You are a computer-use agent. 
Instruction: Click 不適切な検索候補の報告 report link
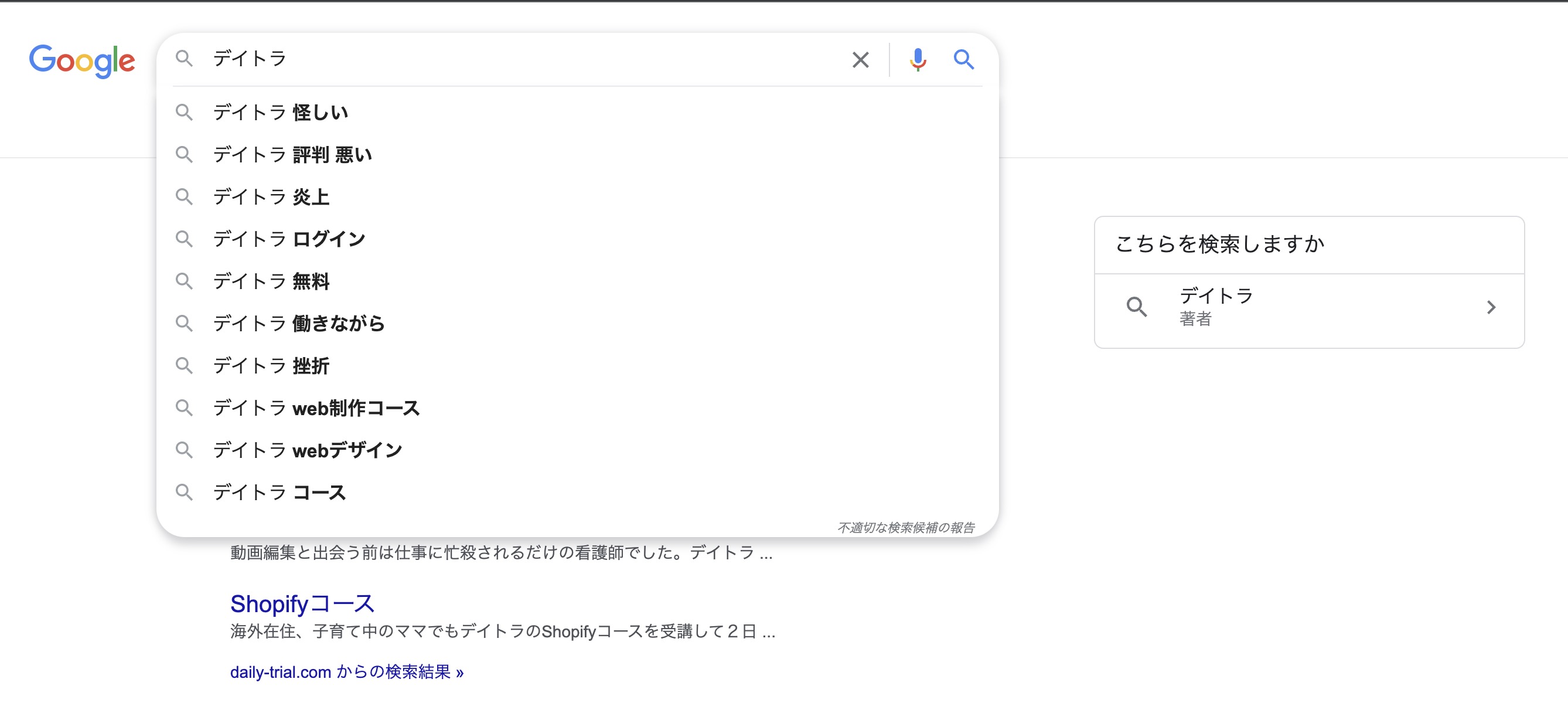pyautogui.click(x=906, y=527)
